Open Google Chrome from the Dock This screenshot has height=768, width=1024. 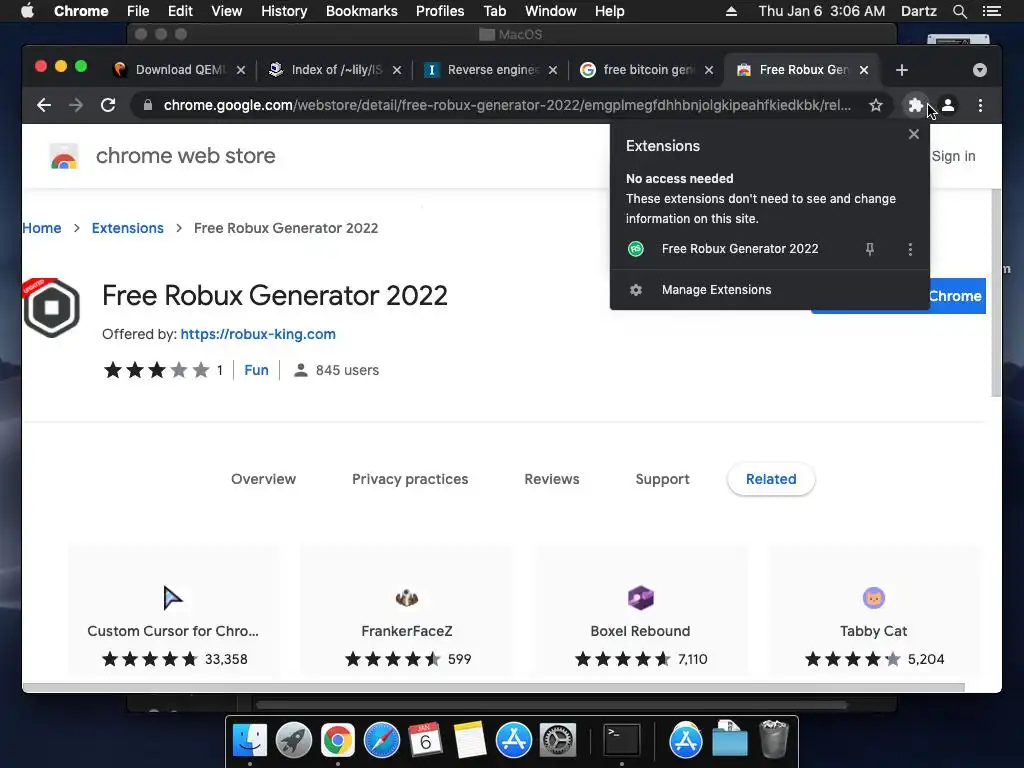pos(338,740)
